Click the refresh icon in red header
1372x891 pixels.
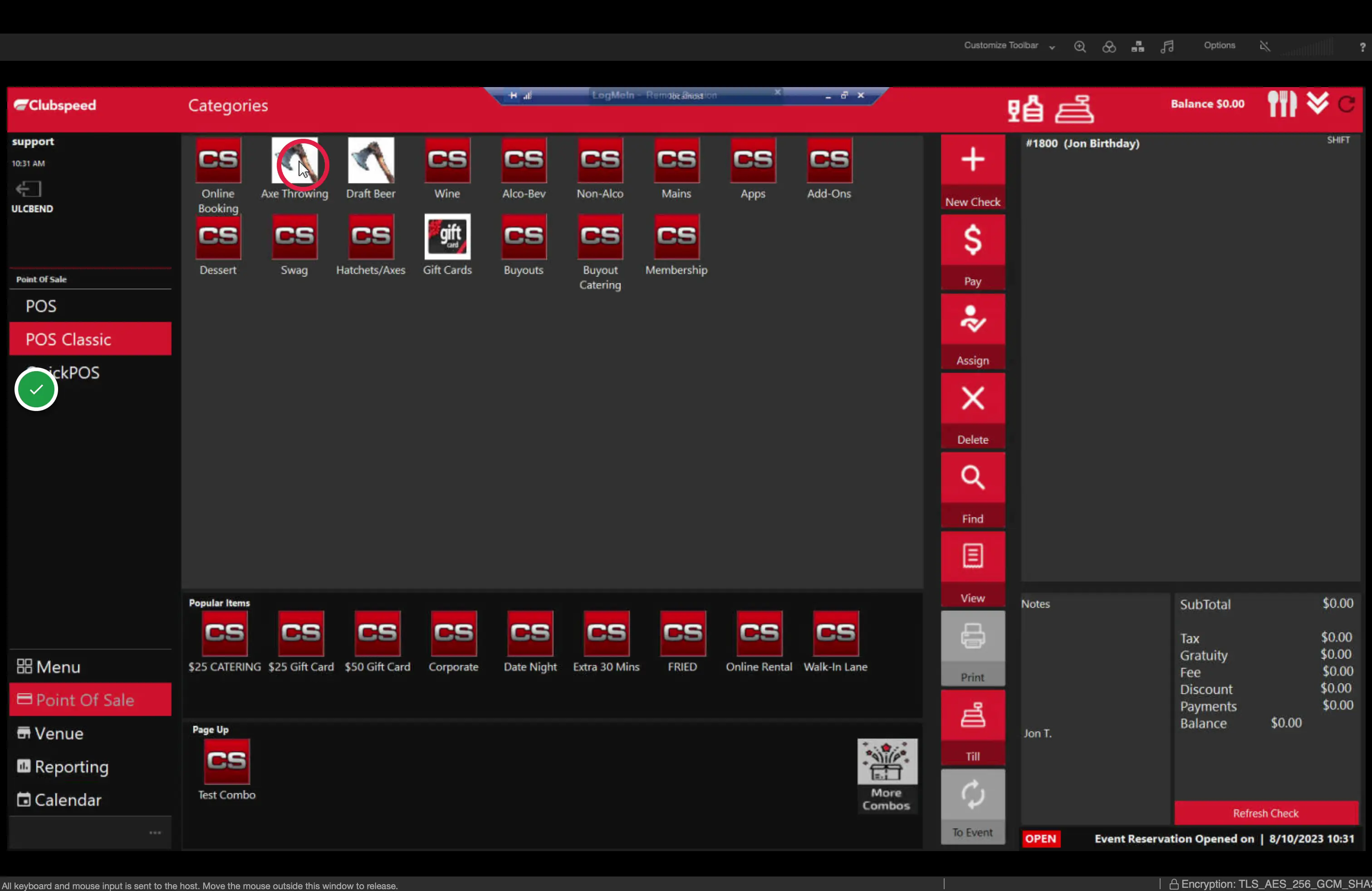coord(1347,104)
